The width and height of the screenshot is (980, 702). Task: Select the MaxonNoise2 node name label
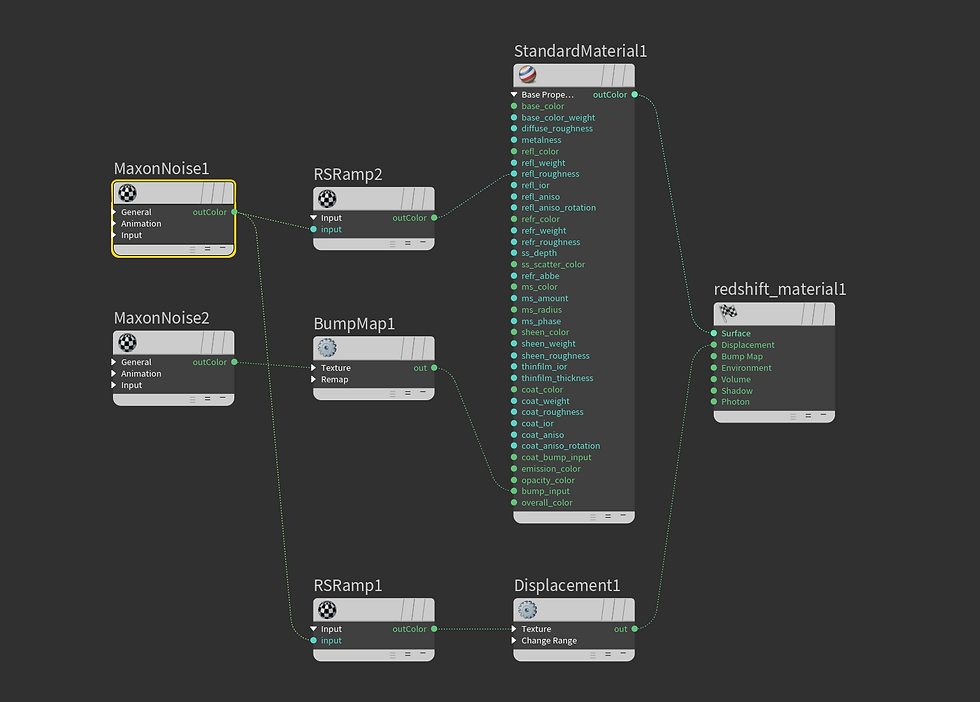161,318
